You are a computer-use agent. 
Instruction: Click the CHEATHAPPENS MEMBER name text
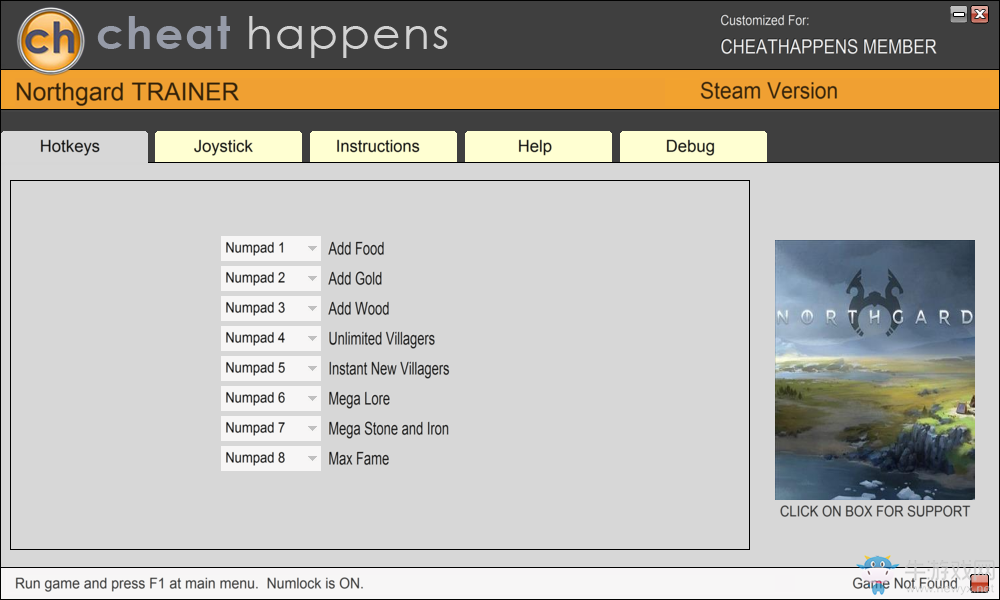(828, 47)
